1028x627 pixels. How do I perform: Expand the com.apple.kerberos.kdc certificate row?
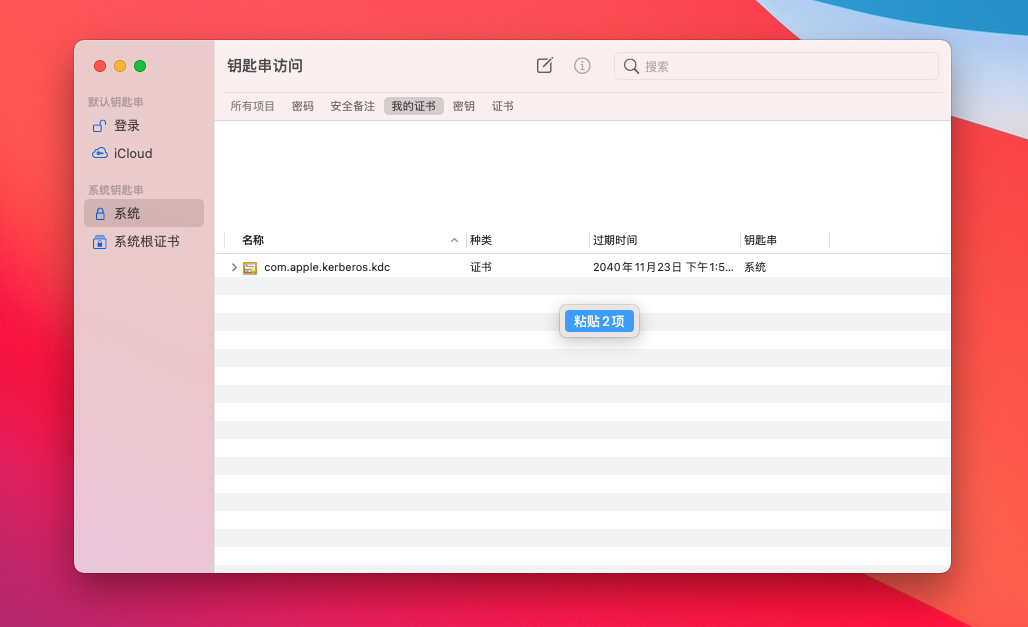[x=234, y=268]
